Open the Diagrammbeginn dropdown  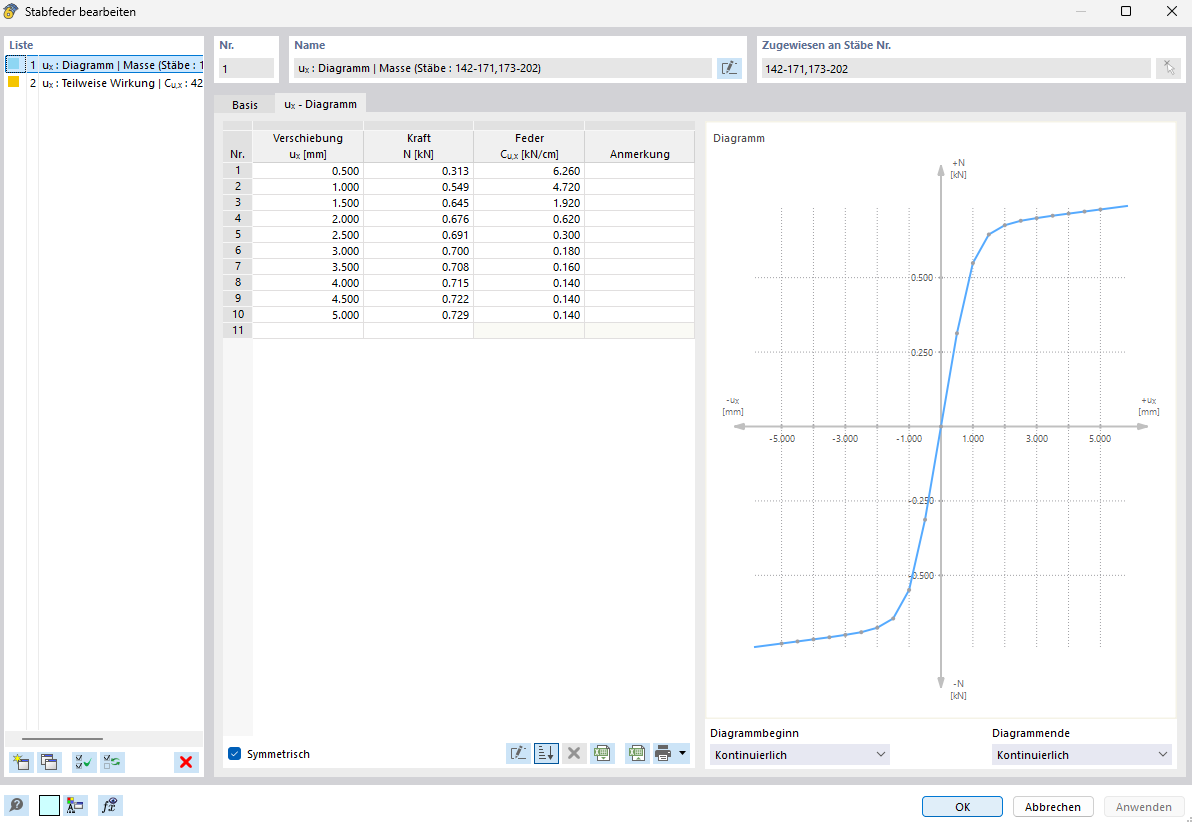pyautogui.click(x=799, y=755)
